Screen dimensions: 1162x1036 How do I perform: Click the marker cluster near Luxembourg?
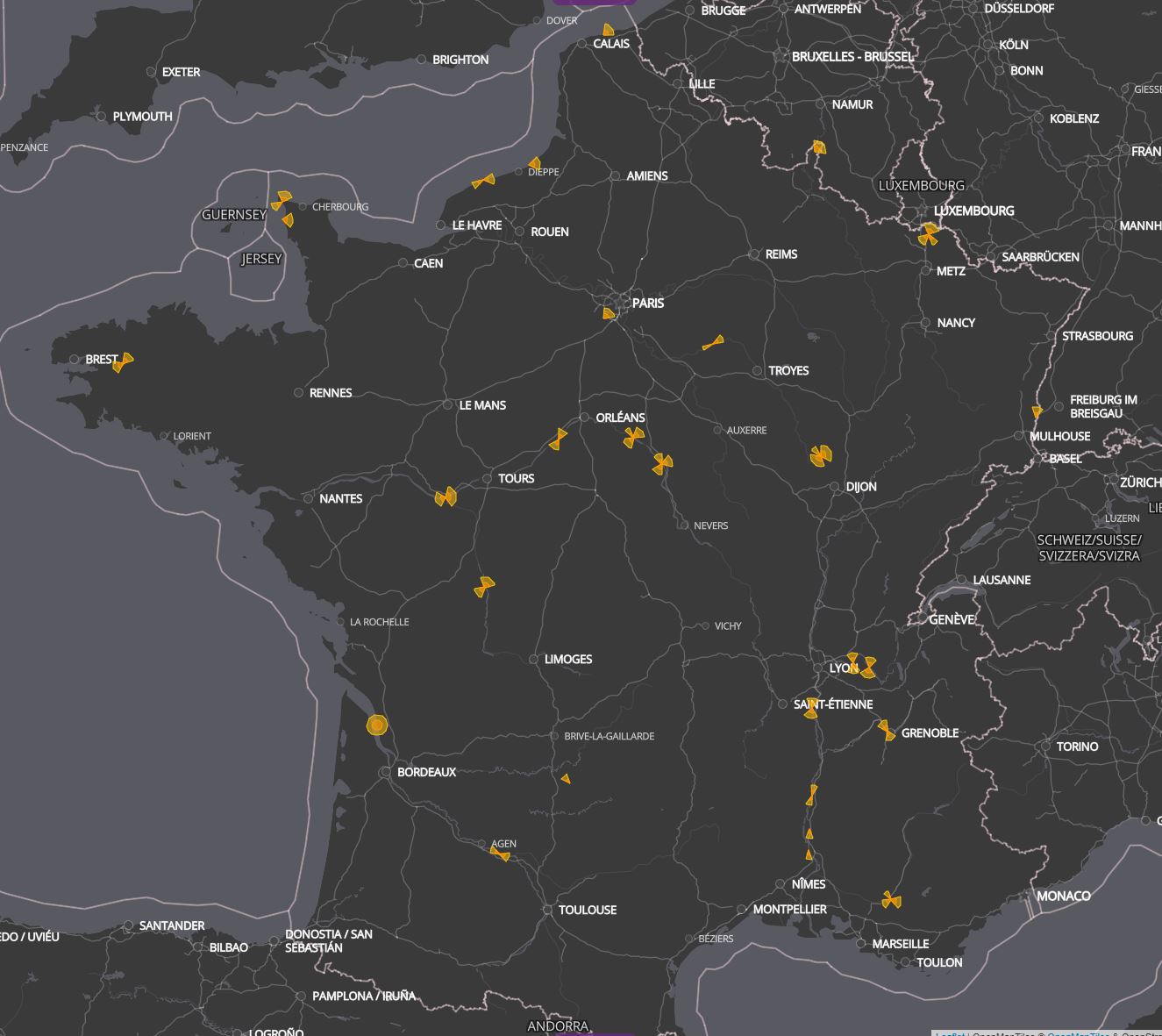coord(927,235)
